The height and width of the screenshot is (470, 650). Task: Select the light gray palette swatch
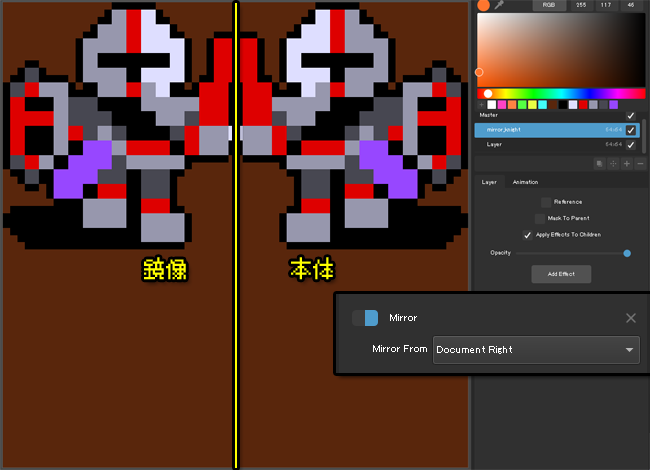tap(593, 105)
